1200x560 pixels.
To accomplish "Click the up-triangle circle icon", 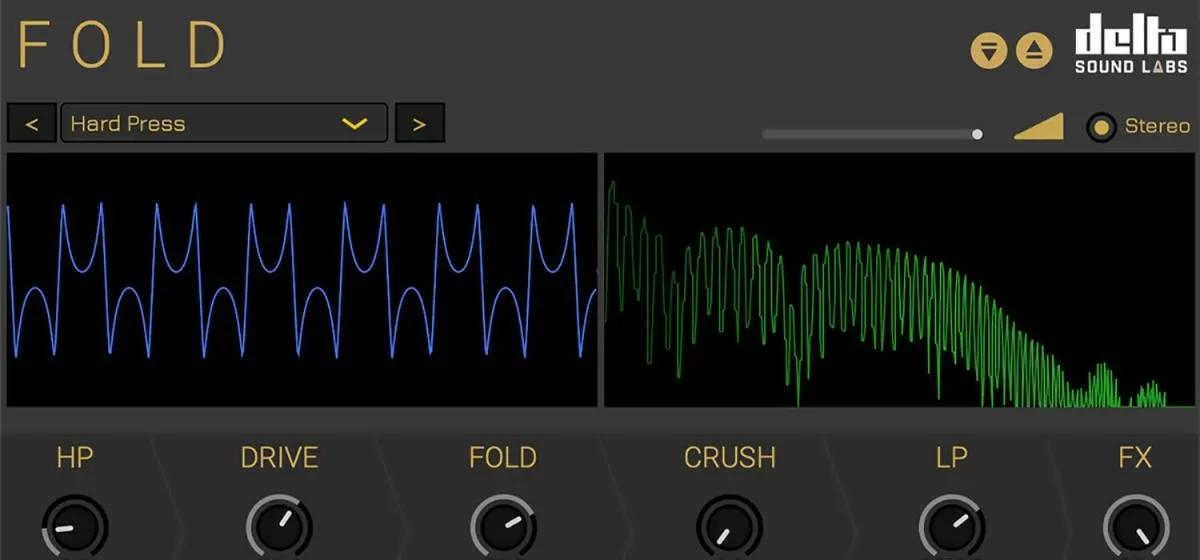I will (1034, 51).
